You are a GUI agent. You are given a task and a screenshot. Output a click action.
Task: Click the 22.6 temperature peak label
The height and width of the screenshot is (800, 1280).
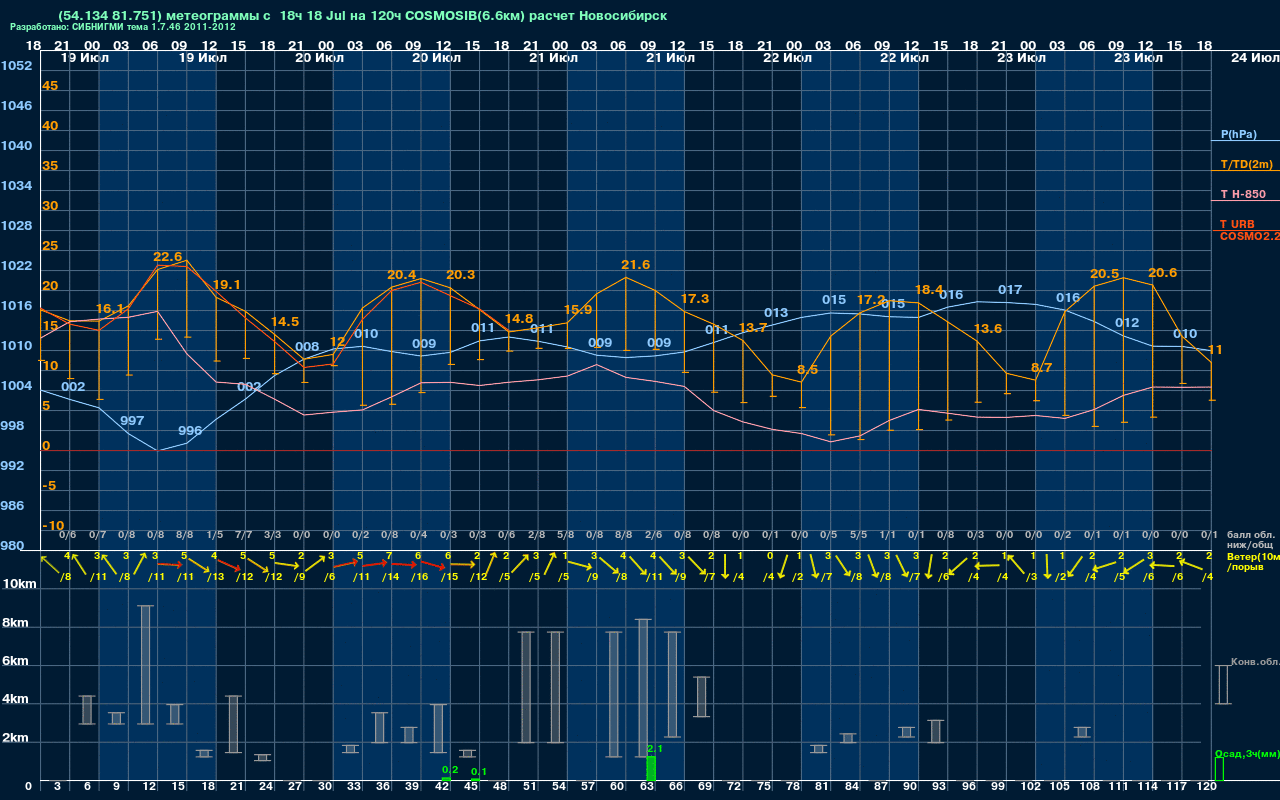(168, 257)
